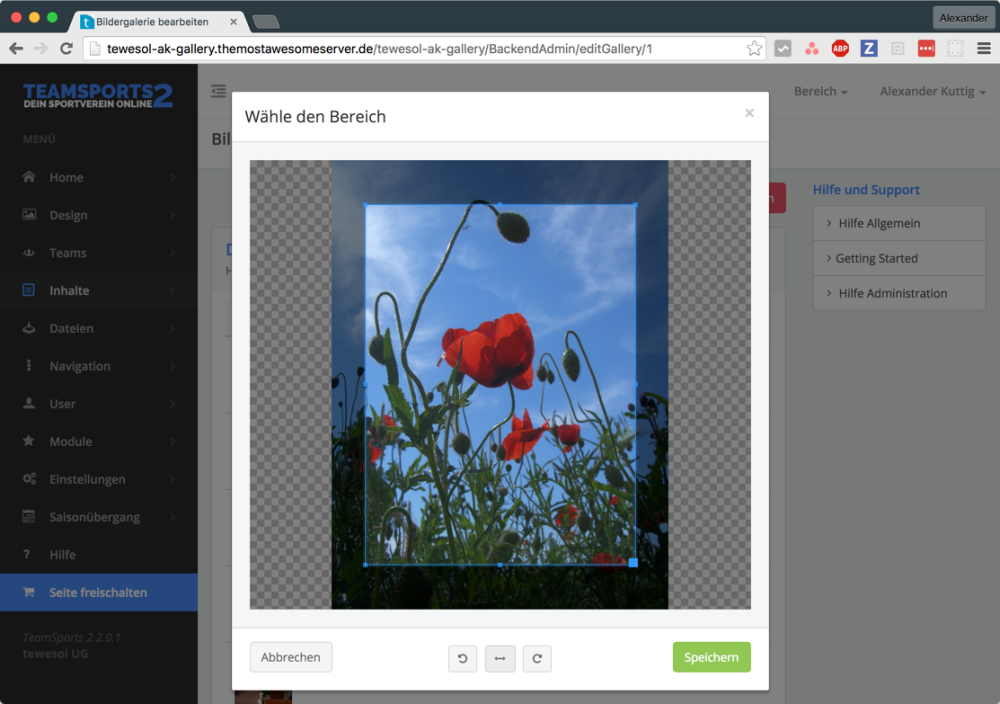The image size is (1000, 704).
Task: Open the Chrome hamburger menu
Action: click(983, 48)
